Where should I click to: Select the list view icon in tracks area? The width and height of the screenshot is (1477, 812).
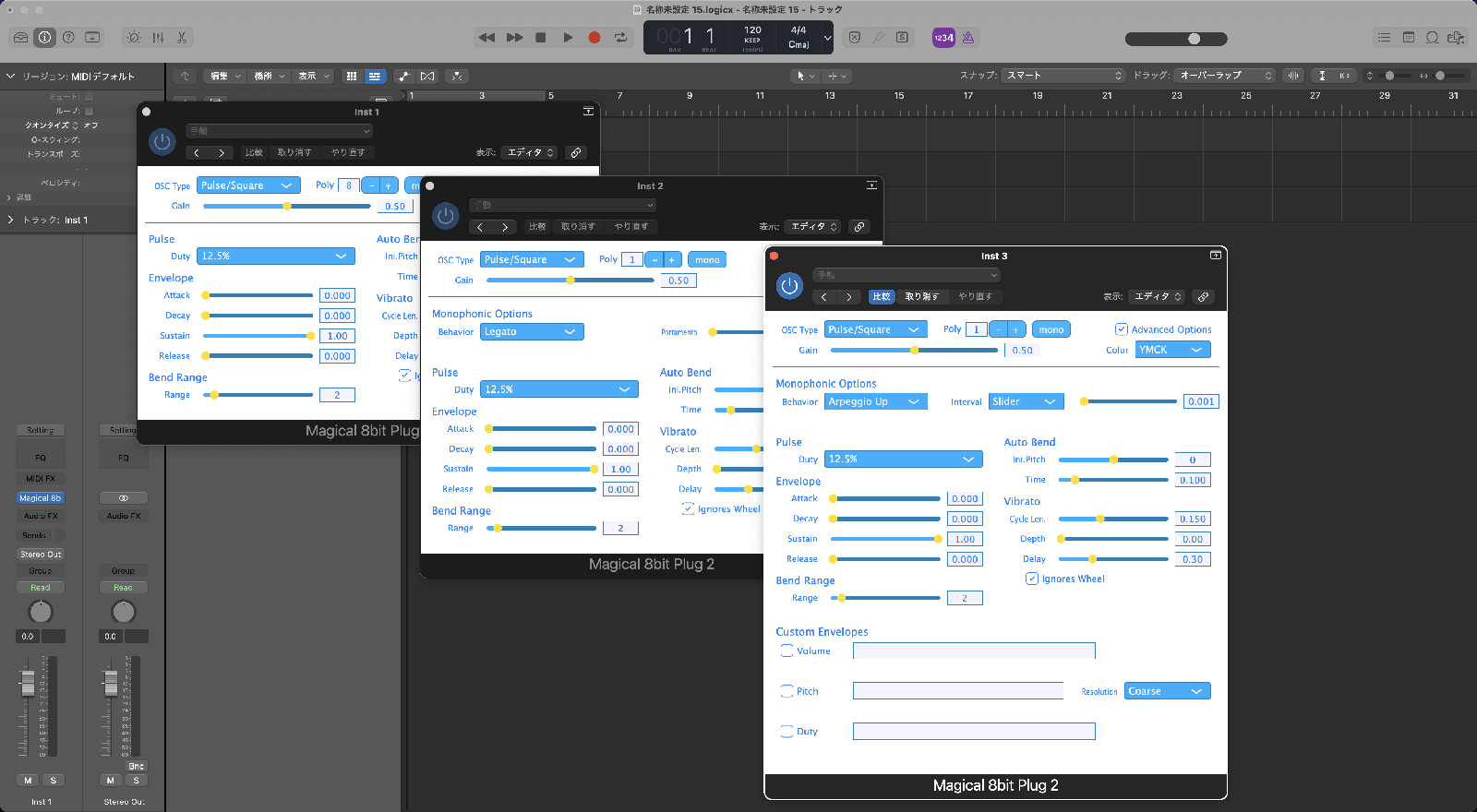374,76
